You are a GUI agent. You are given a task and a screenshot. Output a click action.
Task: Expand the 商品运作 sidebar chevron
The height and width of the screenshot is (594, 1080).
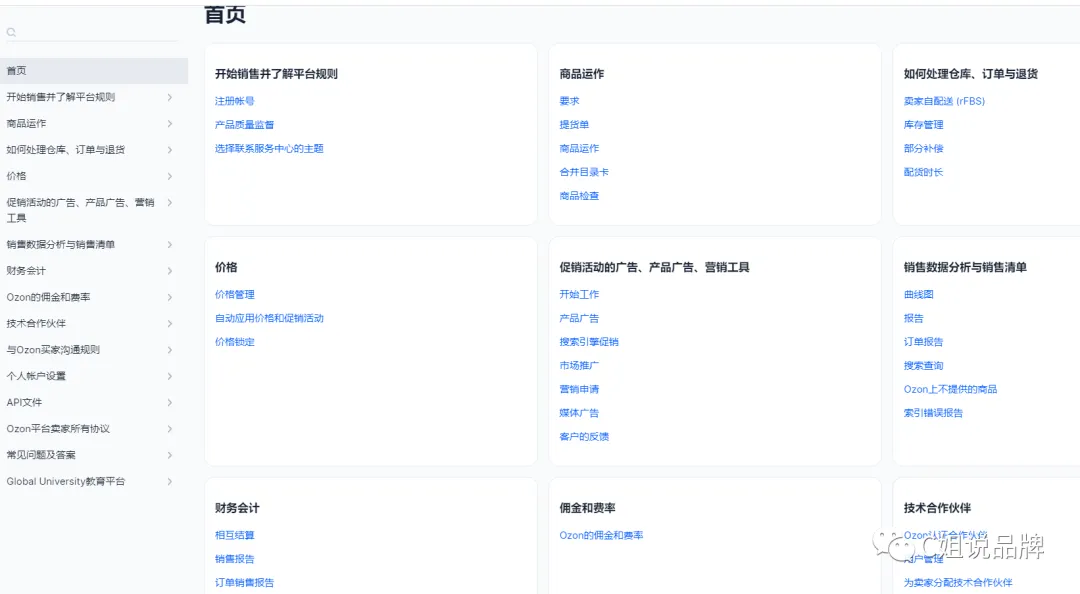point(169,123)
